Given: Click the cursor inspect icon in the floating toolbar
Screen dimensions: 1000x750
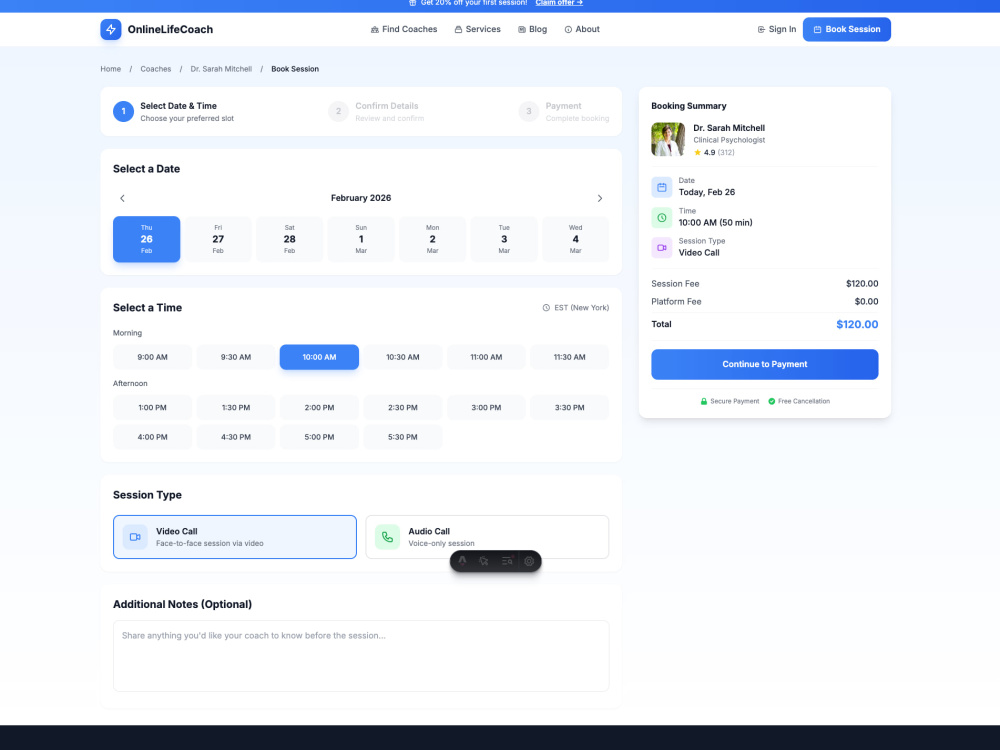Looking at the screenshot, I should coord(484,561).
